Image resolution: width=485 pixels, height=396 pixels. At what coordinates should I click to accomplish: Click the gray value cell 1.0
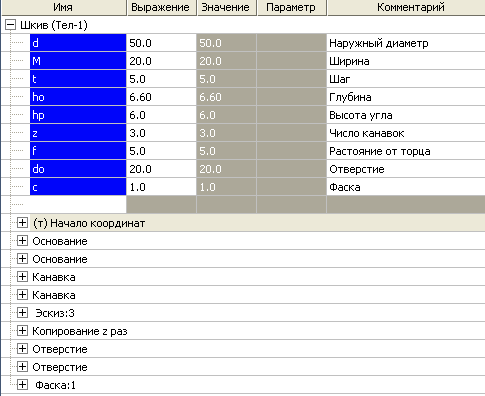[226, 187]
